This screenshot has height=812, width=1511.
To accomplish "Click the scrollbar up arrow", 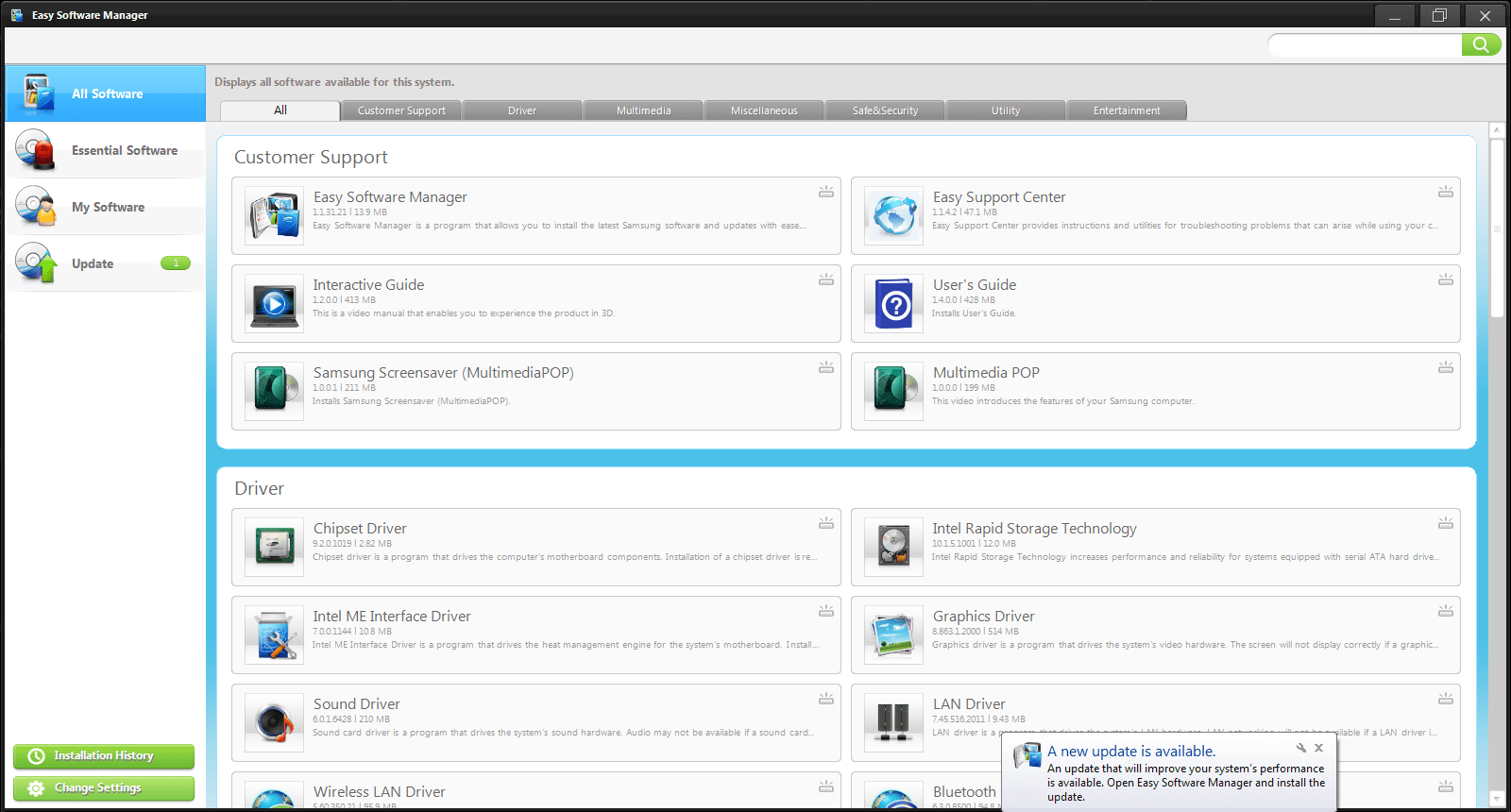I will (1497, 129).
